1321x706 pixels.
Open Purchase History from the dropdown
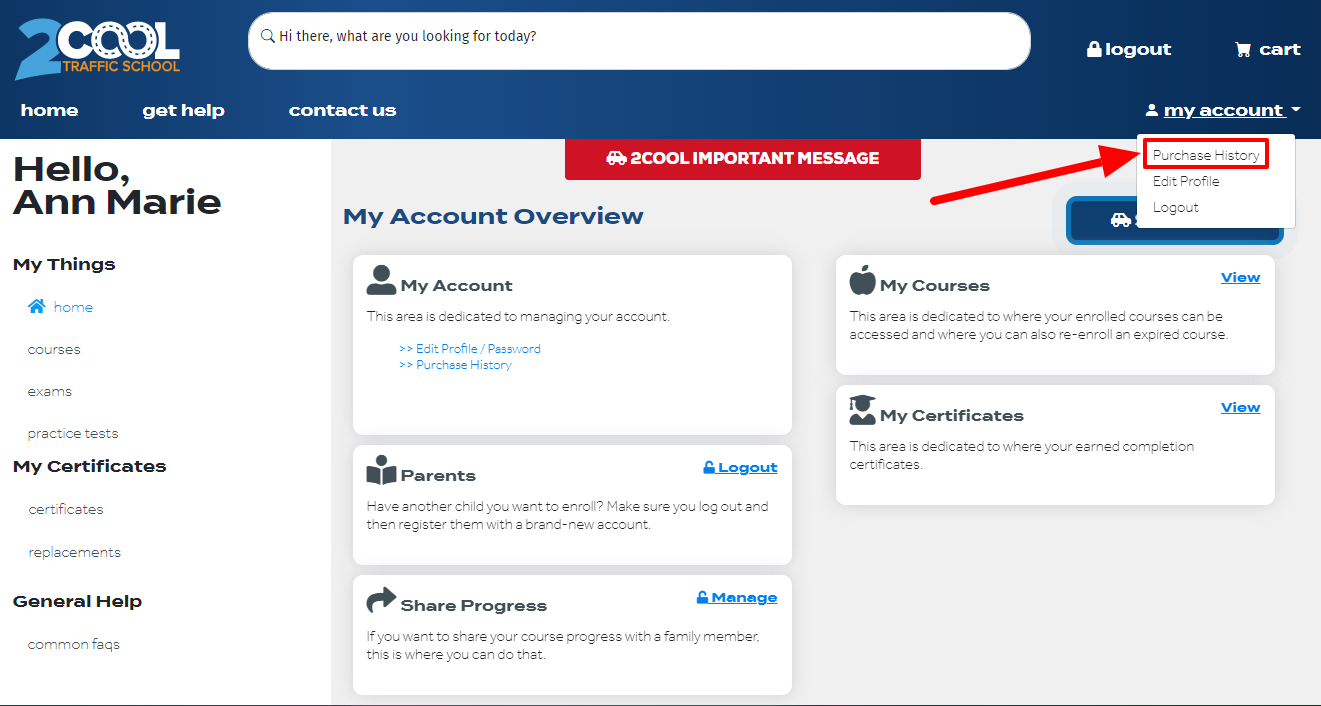tap(1206, 155)
